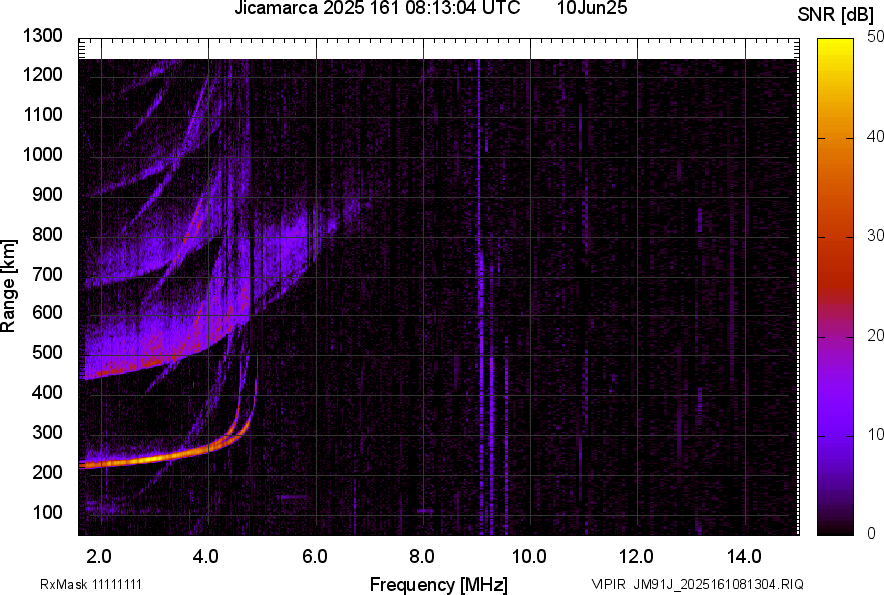
Task: Select the 1100 range tick label
Action: pos(42,114)
